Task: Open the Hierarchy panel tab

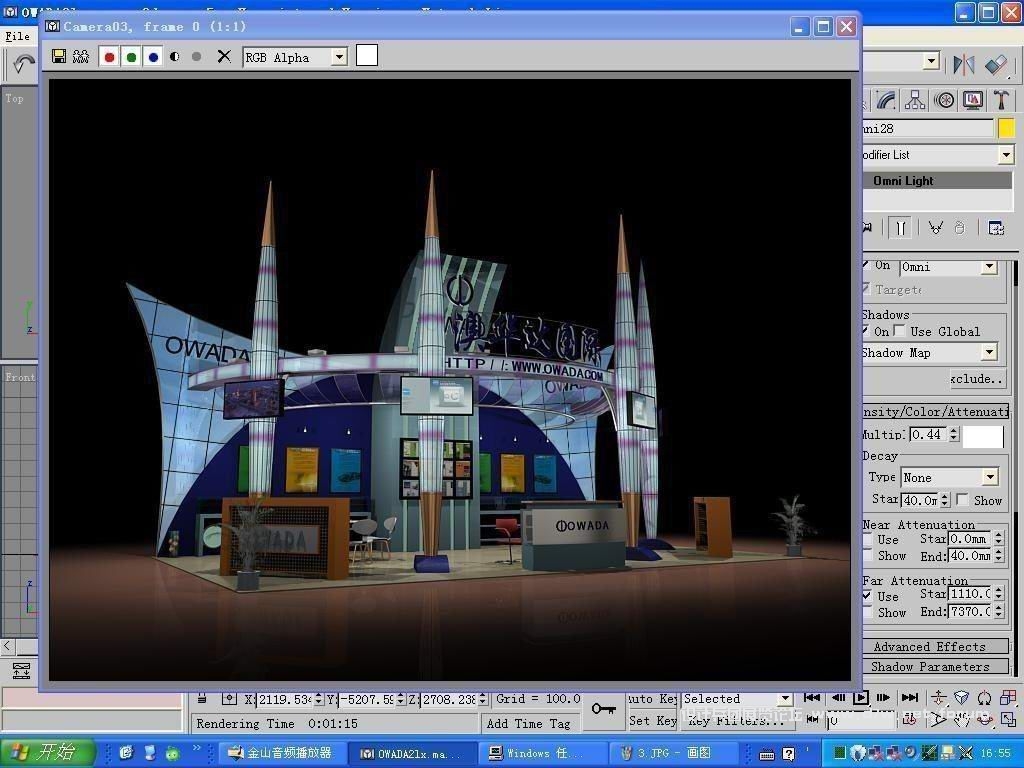Action: pos(915,100)
